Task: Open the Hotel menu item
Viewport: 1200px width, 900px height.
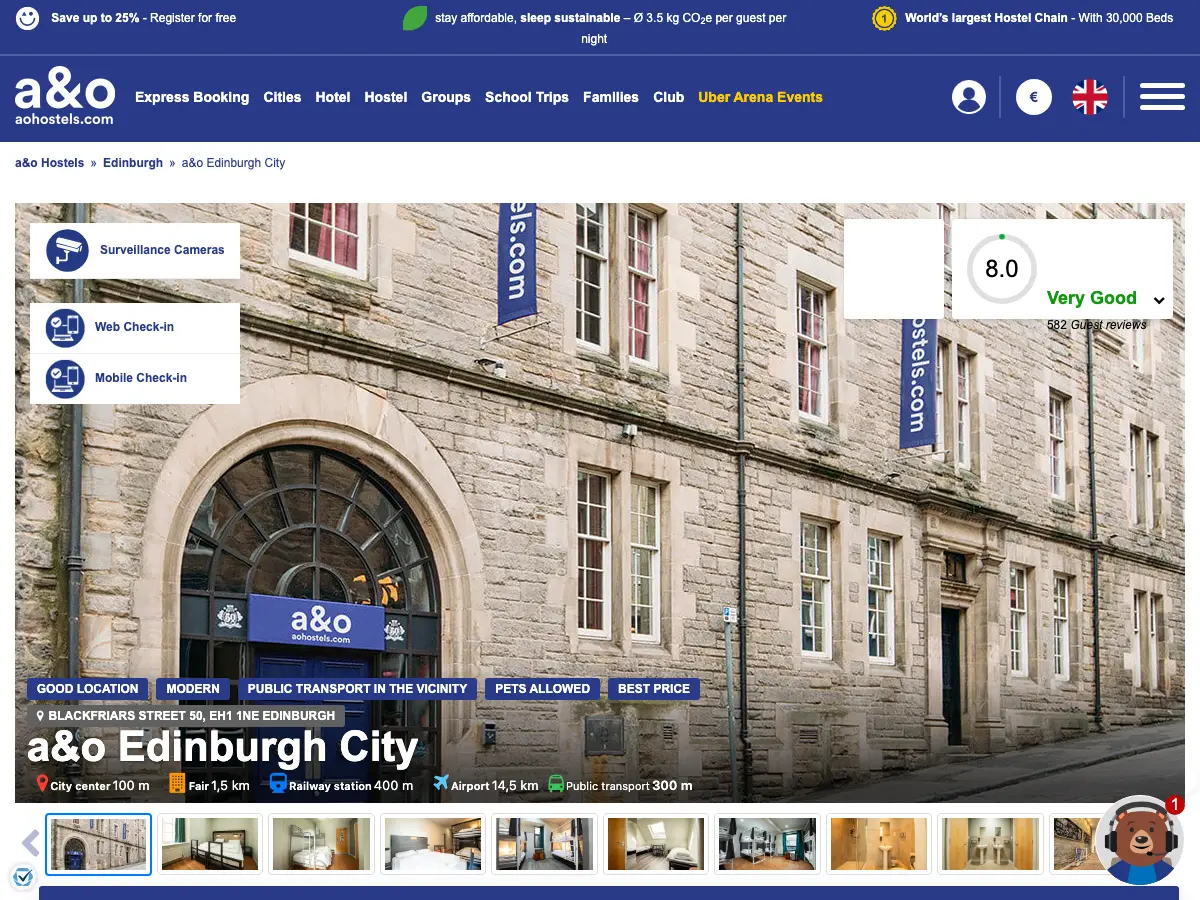Action: pos(333,97)
